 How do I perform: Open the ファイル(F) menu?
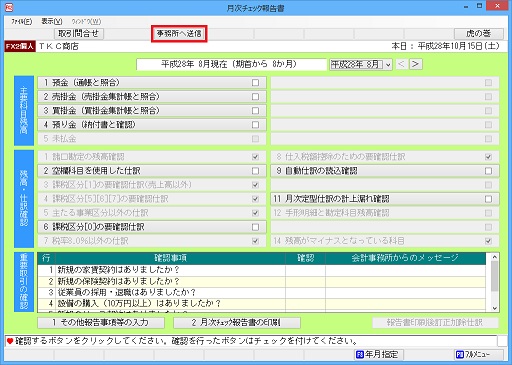point(22,22)
